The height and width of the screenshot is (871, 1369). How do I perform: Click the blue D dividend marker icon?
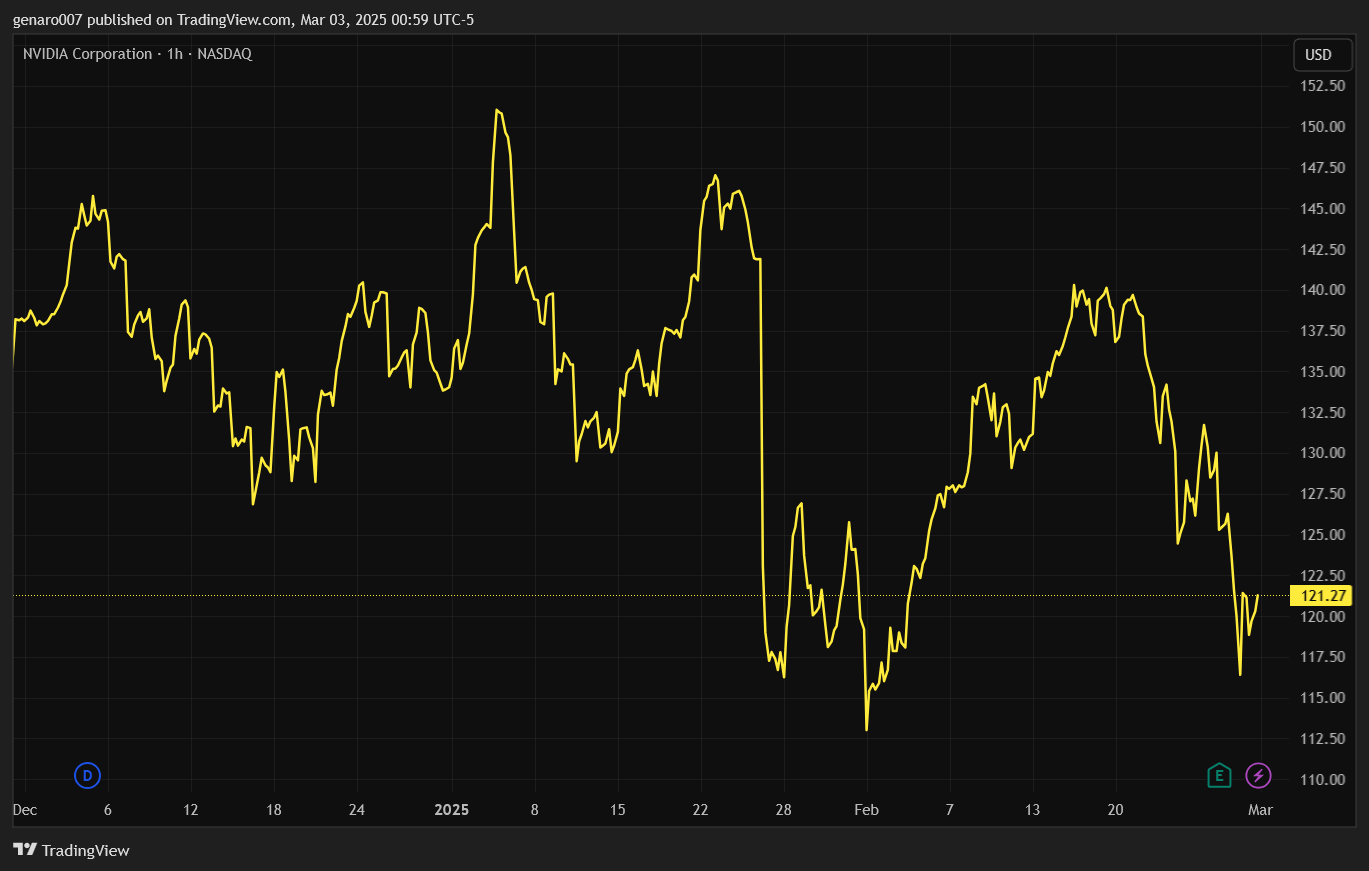click(x=88, y=775)
